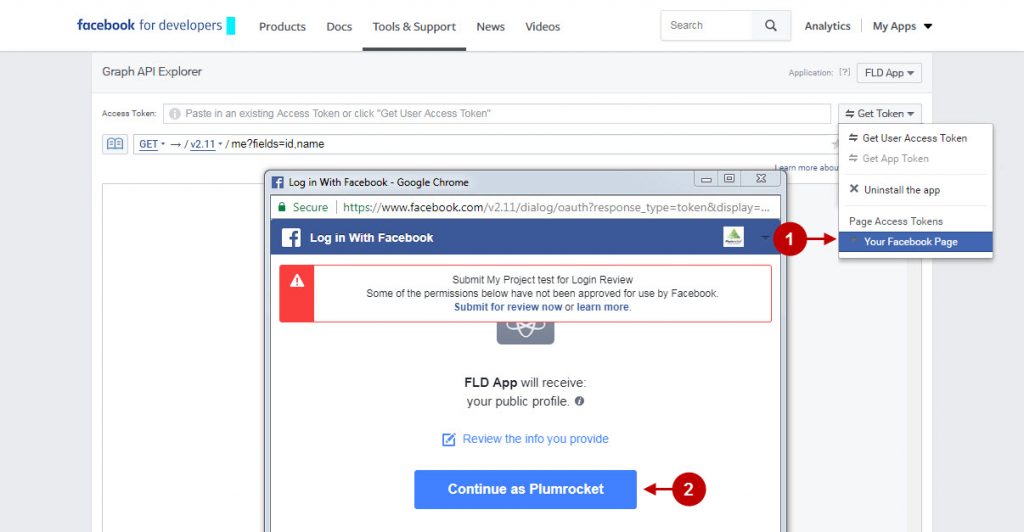Click the Application help [?] icon
This screenshot has width=1024, height=532.
(844, 72)
